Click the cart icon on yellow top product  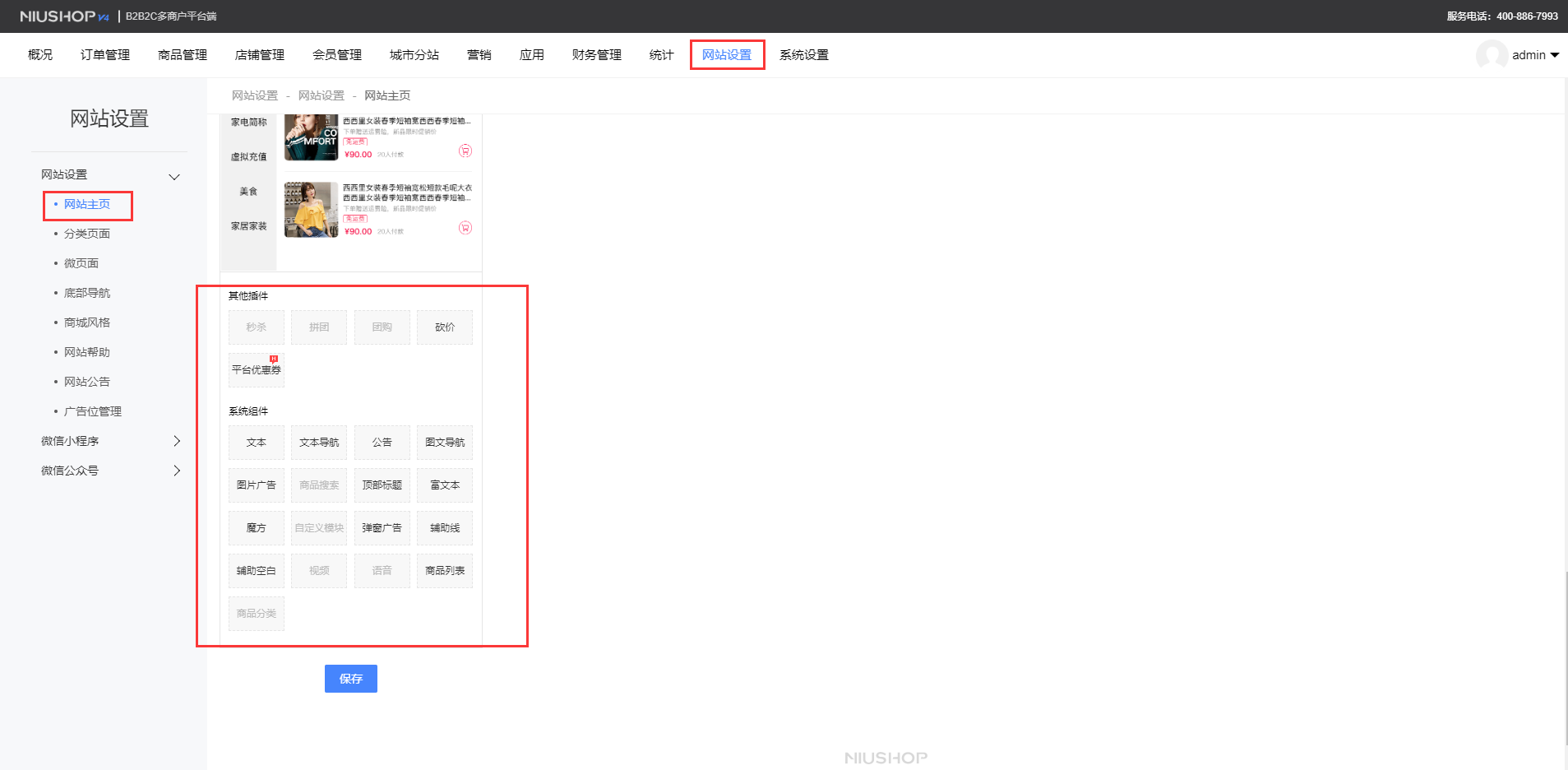pyautogui.click(x=465, y=228)
